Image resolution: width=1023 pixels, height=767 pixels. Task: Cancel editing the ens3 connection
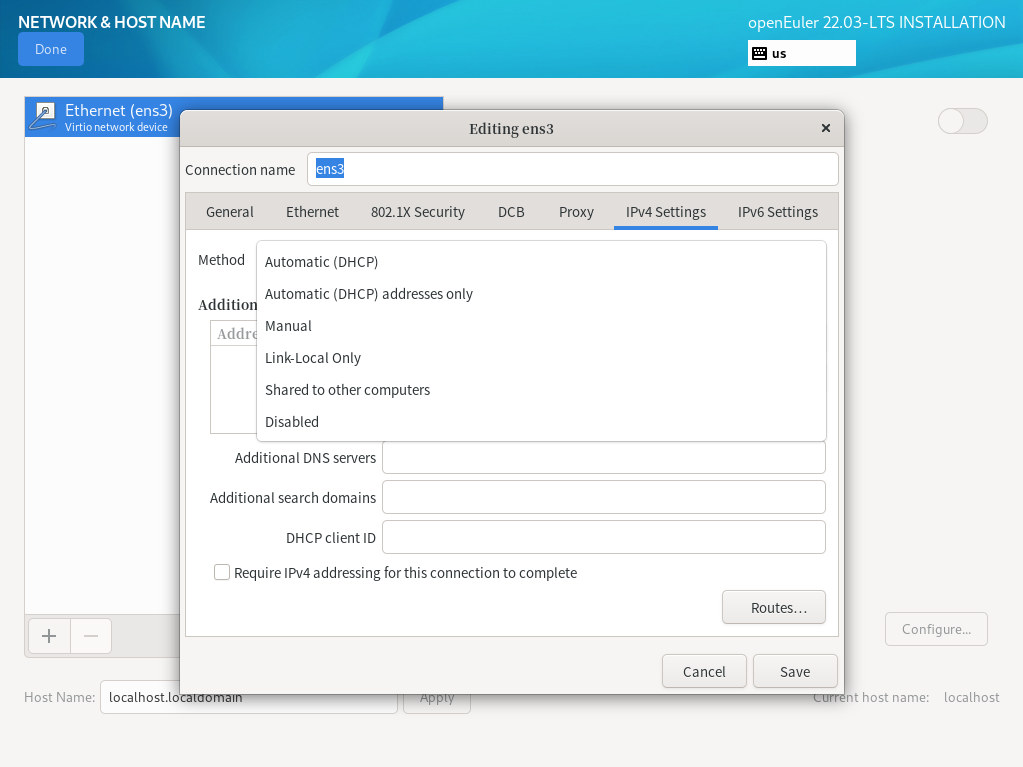[x=704, y=671]
